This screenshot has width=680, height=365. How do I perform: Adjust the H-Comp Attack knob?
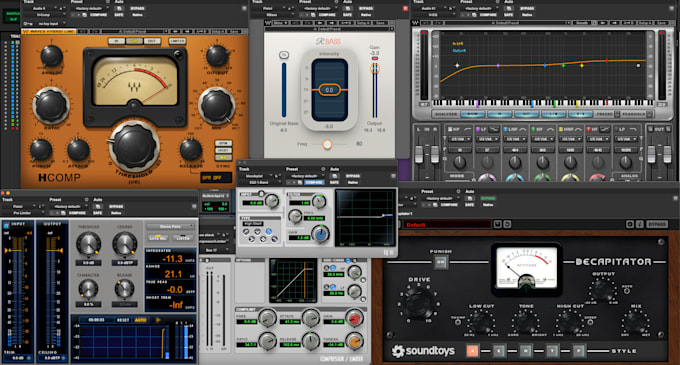[78, 150]
